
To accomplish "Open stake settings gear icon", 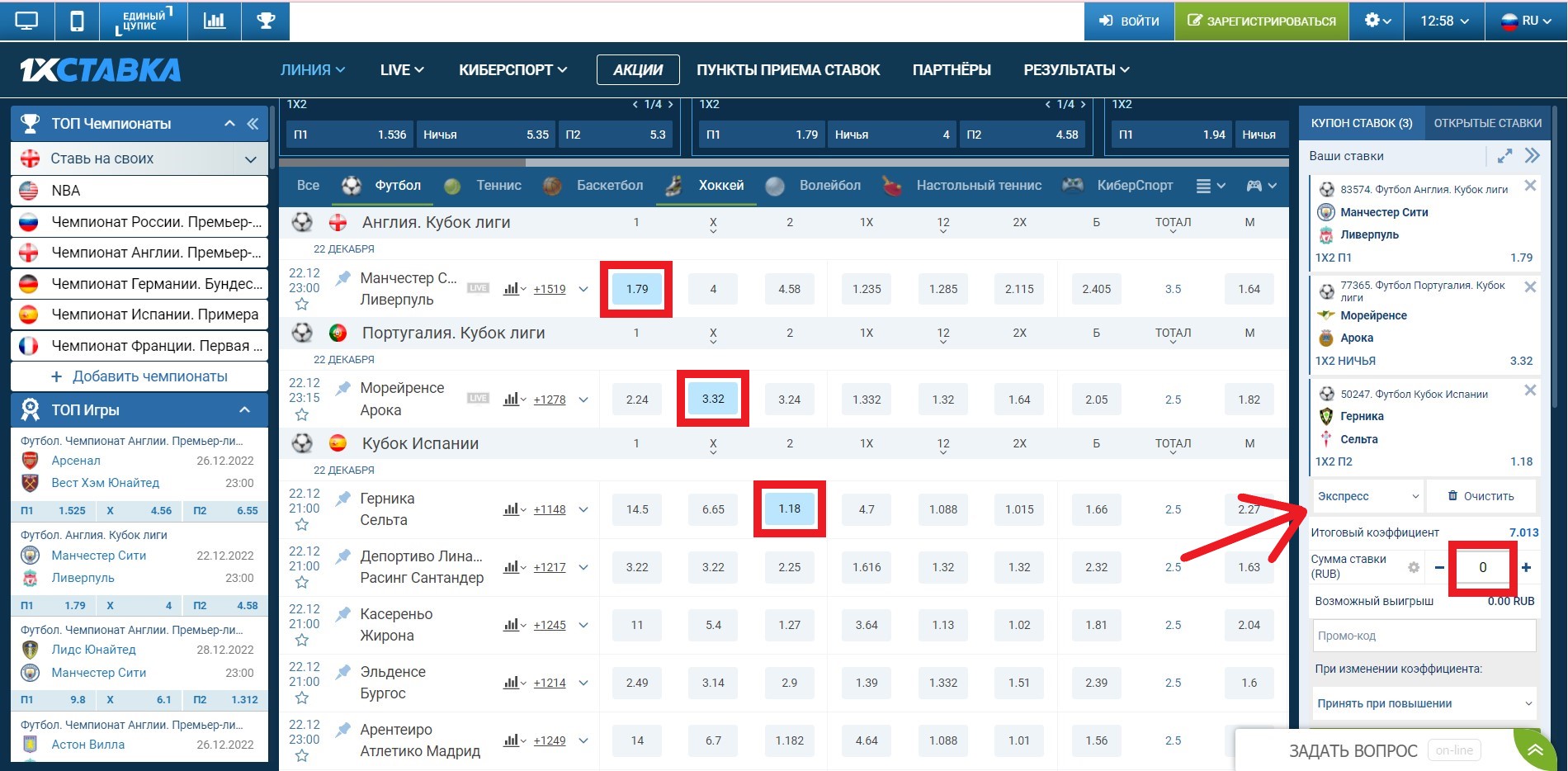I will (1414, 567).
